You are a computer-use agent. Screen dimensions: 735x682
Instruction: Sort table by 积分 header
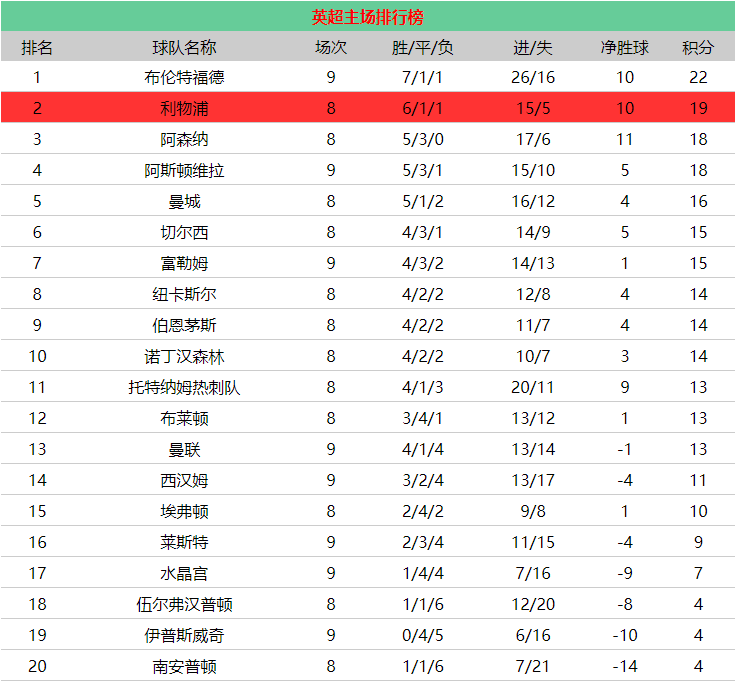[698, 47]
